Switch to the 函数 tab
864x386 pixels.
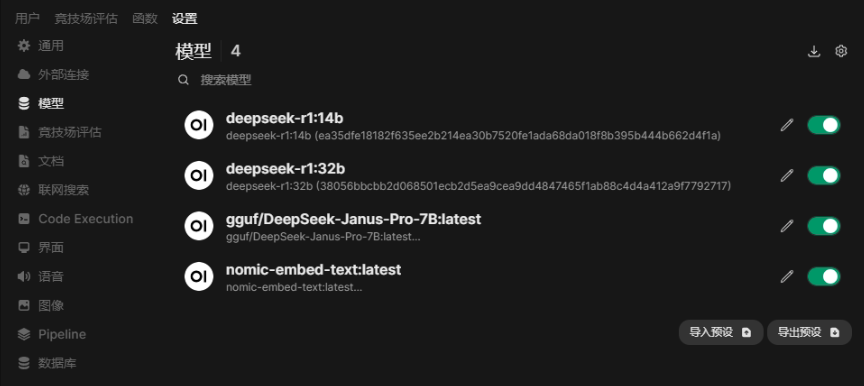coord(145,19)
